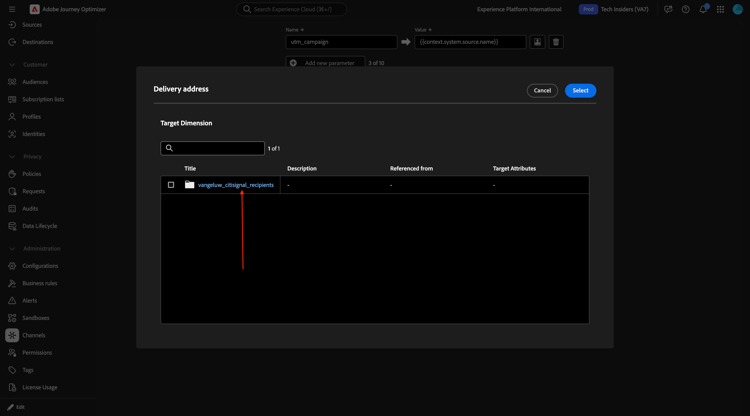Image resolution: width=750 pixels, height=416 pixels.
Task: Focus the Target Dimension search field
Action: pyautogui.click(x=212, y=148)
